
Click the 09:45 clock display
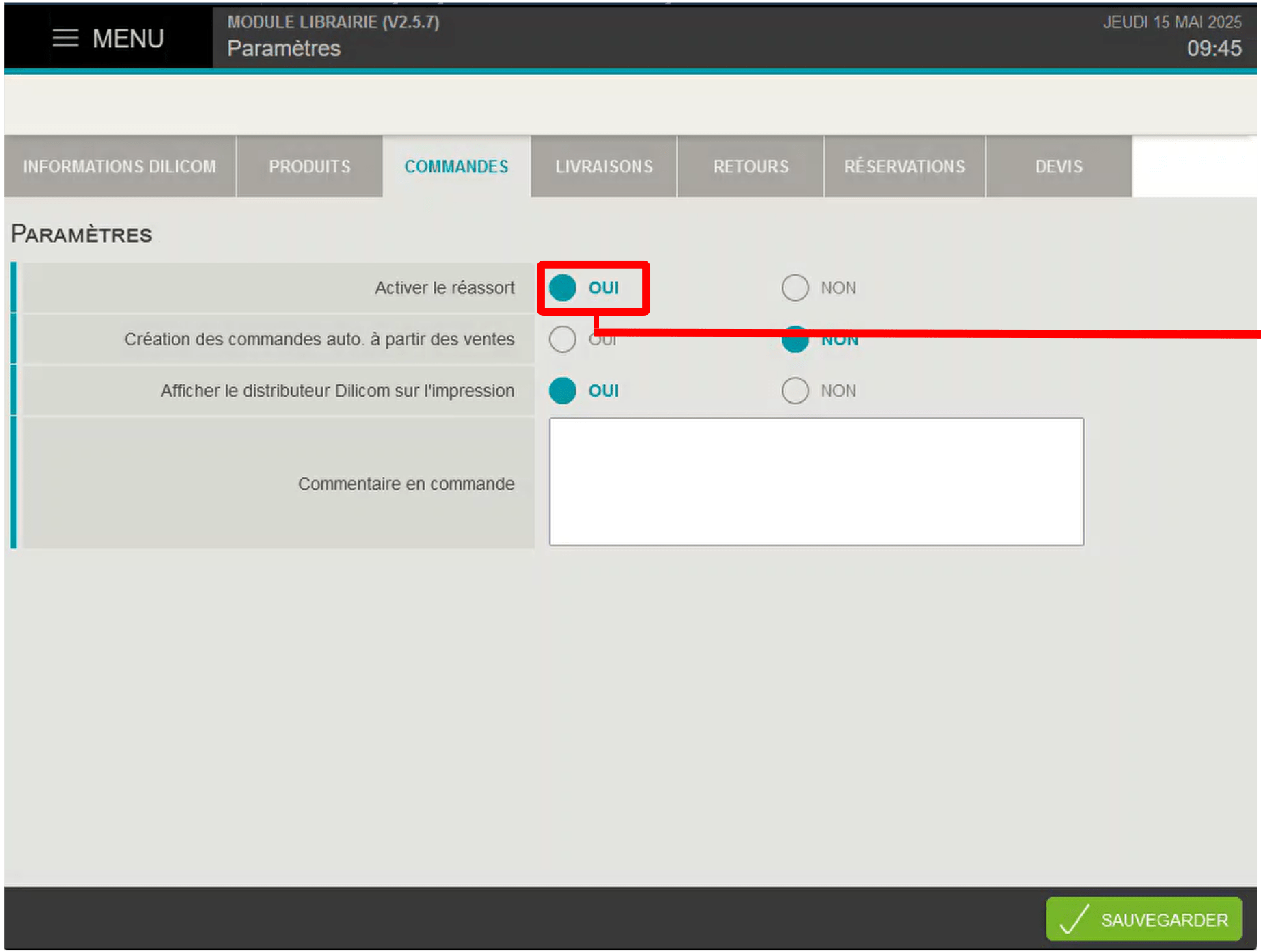[x=1214, y=49]
